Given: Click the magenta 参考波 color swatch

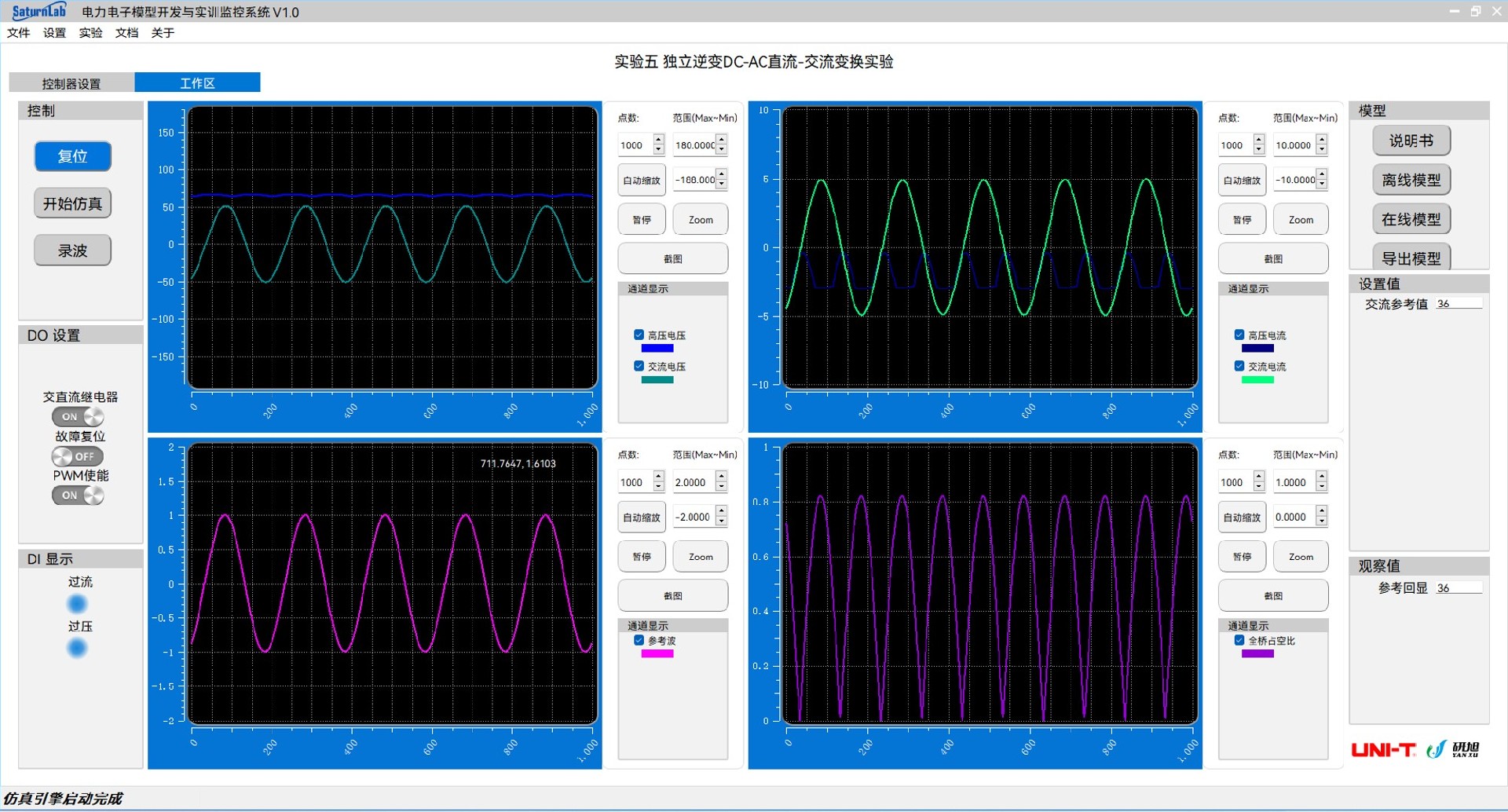Looking at the screenshot, I should pyautogui.click(x=657, y=653).
